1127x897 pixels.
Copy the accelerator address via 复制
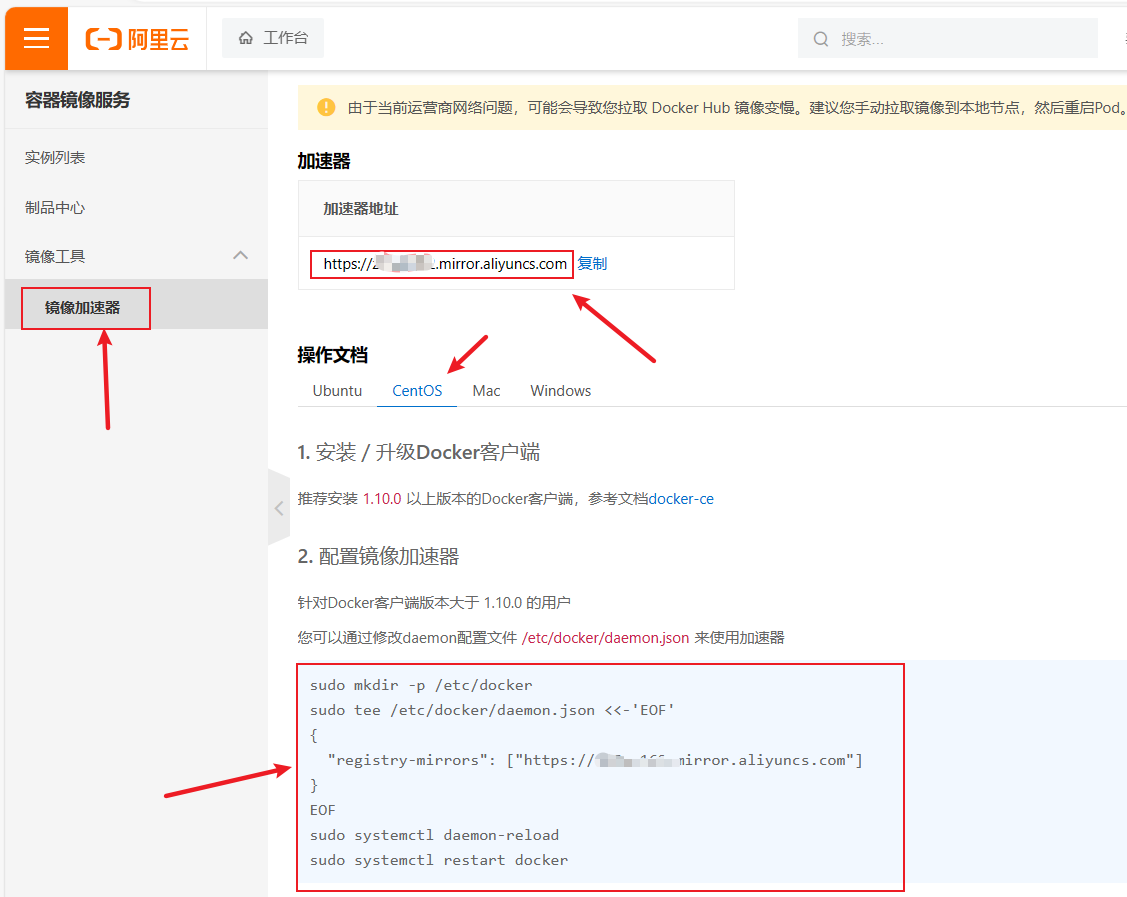coord(592,264)
